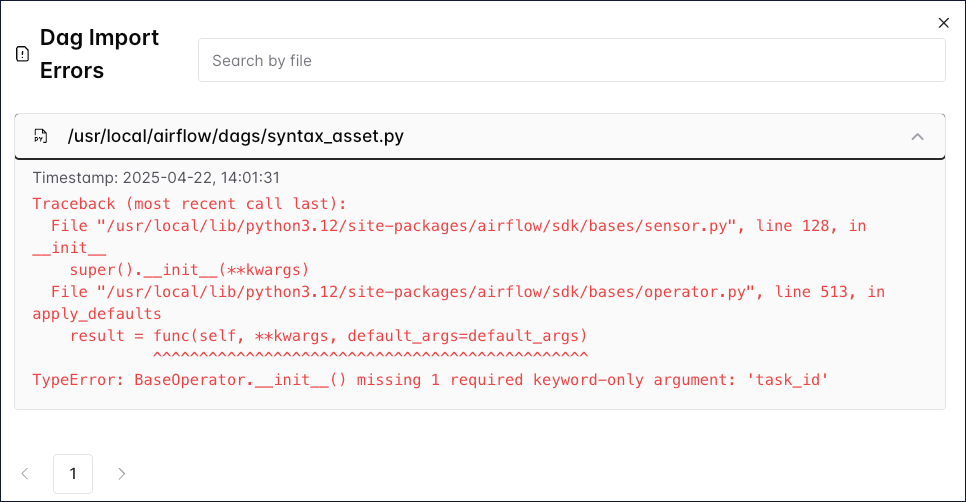
Task: Collapse the syntax_asset.py error chevron
Action: tap(917, 136)
